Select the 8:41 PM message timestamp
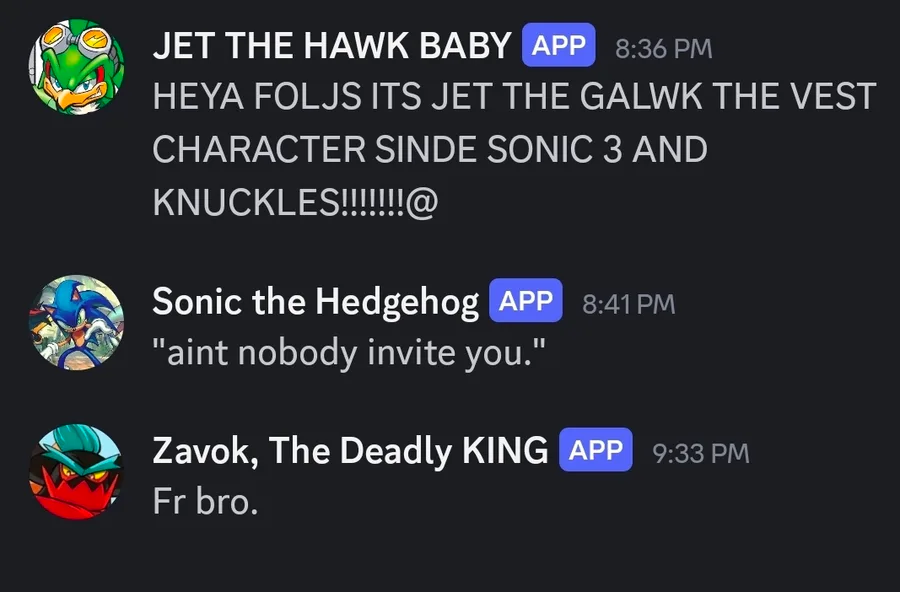This screenshot has width=900, height=592. pyautogui.click(x=629, y=304)
